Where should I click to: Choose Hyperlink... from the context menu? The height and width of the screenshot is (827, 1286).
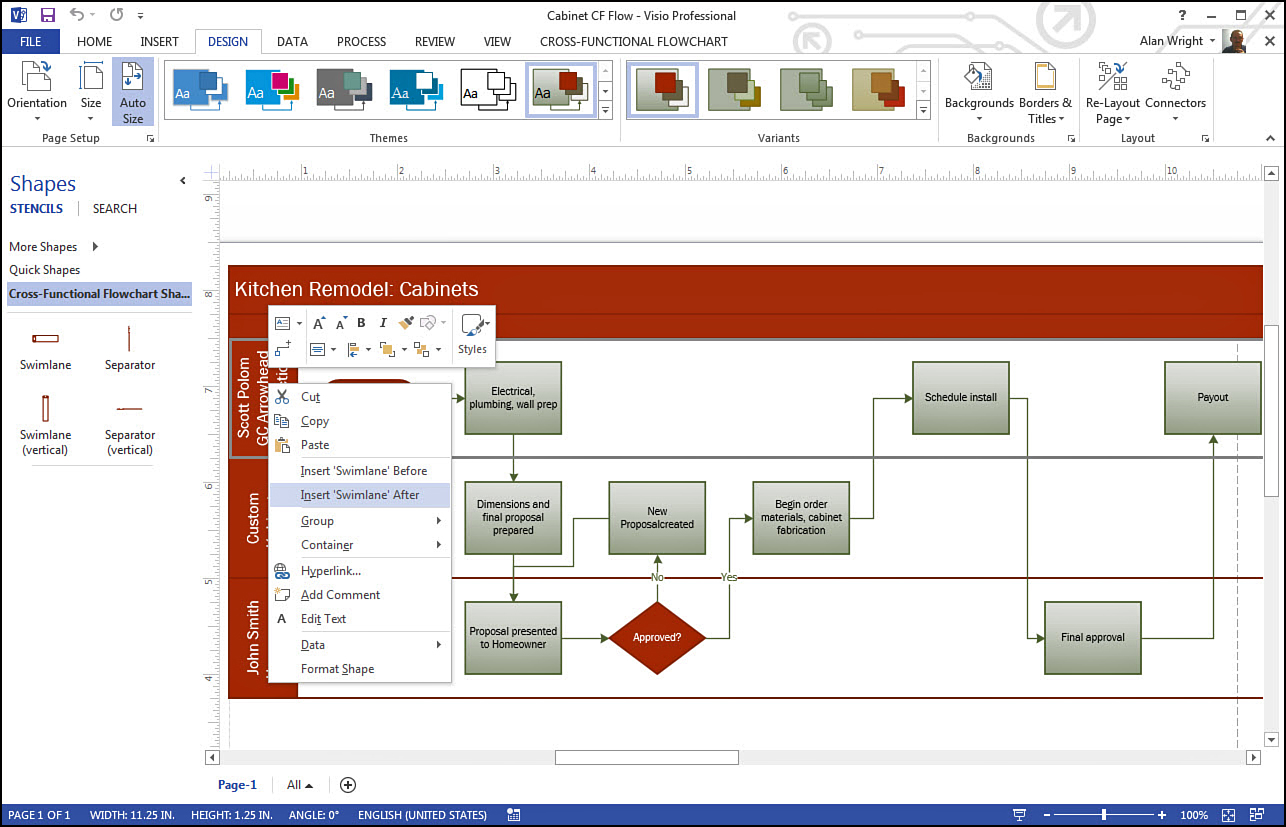360,571
